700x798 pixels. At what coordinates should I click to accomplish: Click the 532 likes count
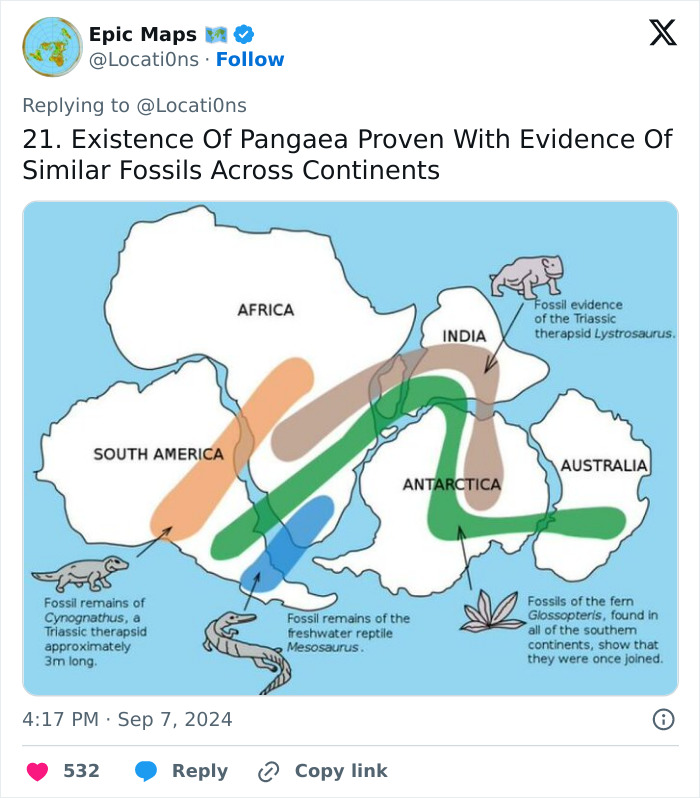82,771
